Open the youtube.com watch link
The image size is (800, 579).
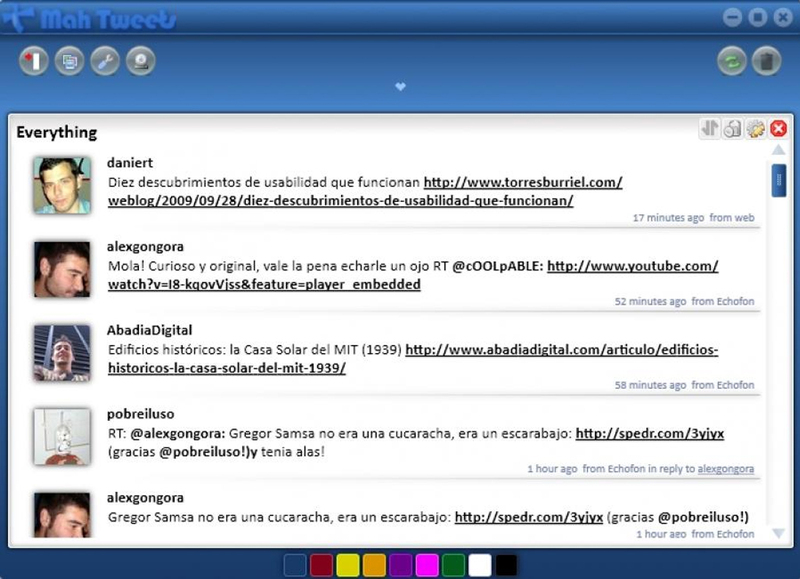click(x=413, y=275)
